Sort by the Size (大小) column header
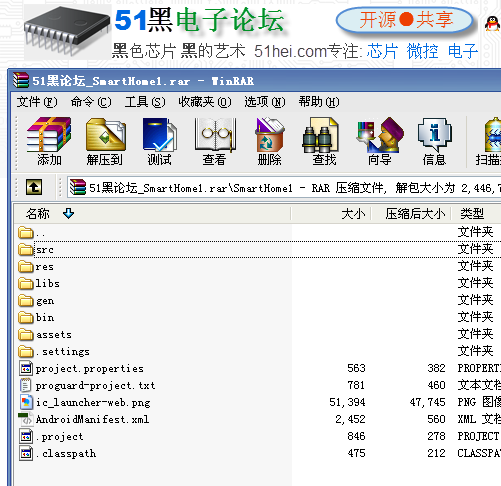Screen dimensions: 501x486 point(332,213)
